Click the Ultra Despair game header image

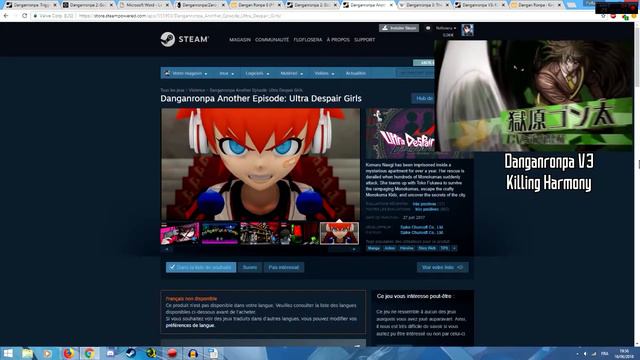click(400, 133)
